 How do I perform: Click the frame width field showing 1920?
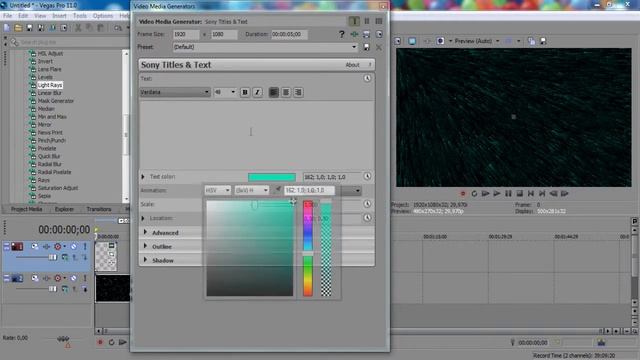[186, 34]
